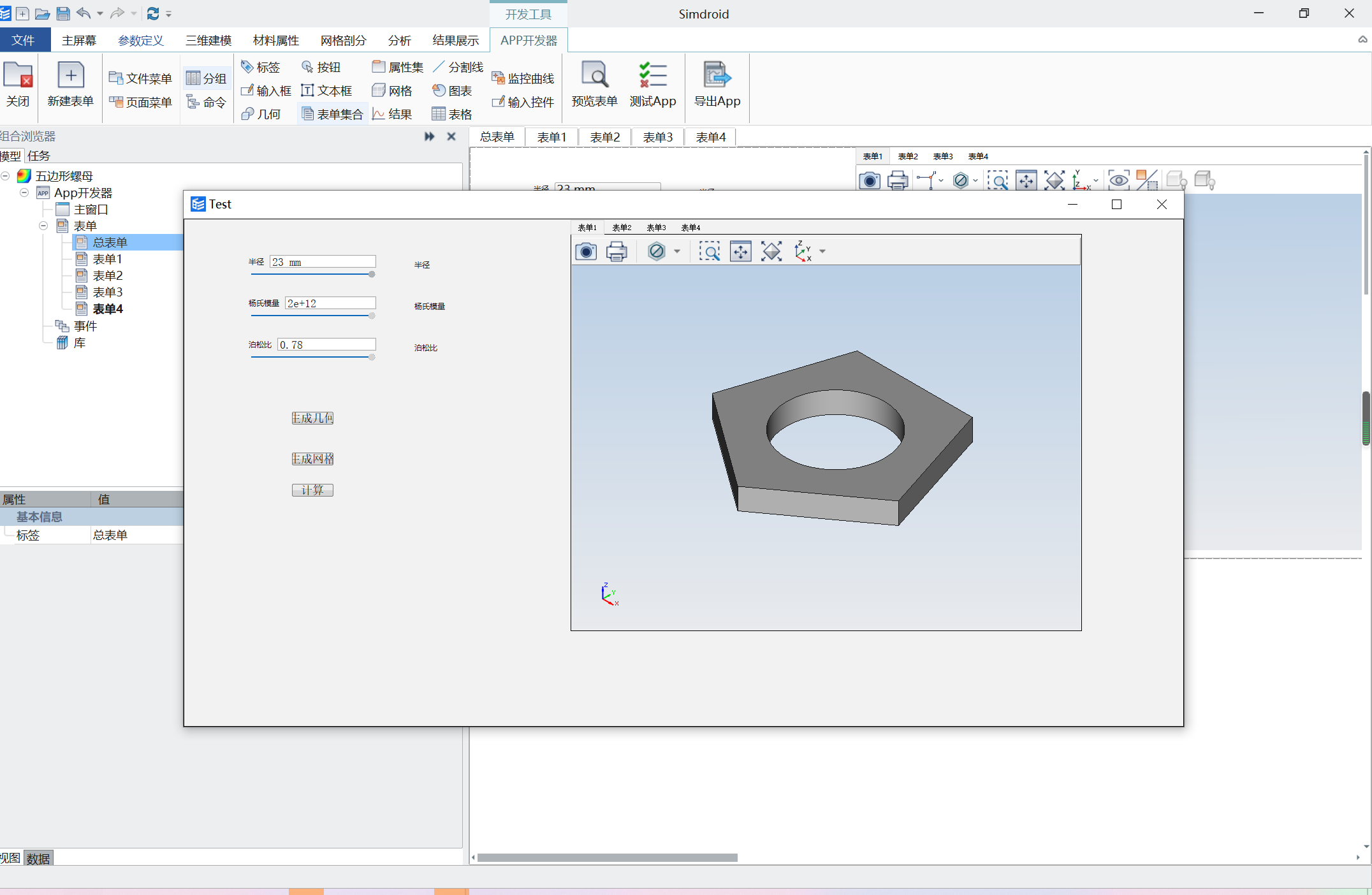Insert a 几何 geometry view
The image size is (1372, 895).
tap(261, 114)
